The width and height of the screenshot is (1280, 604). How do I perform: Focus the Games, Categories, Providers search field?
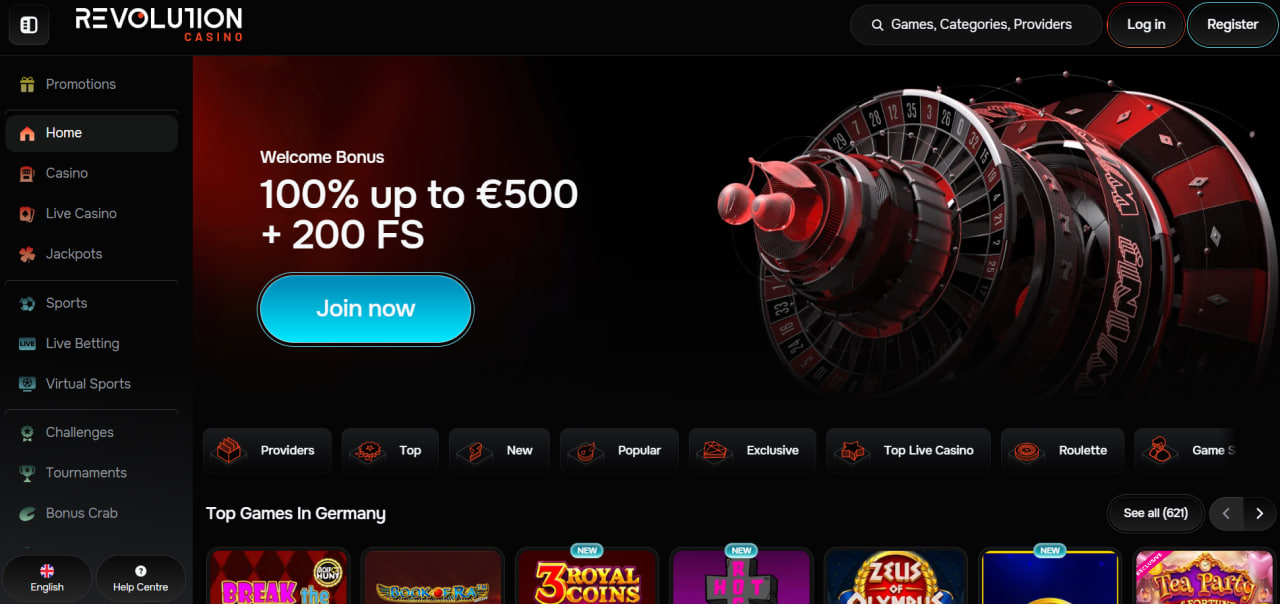[x=975, y=25]
